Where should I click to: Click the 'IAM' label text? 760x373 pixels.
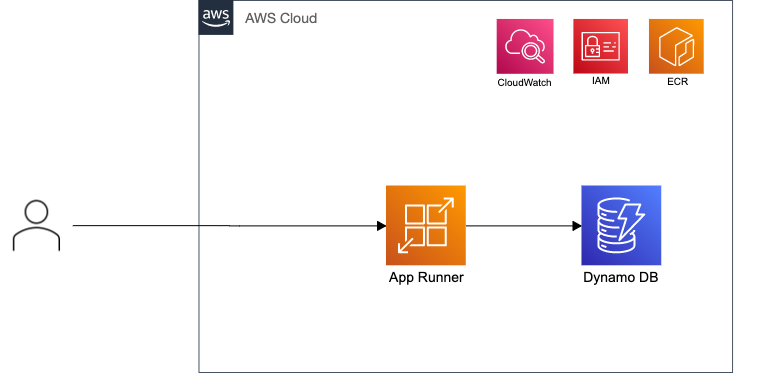click(x=601, y=81)
